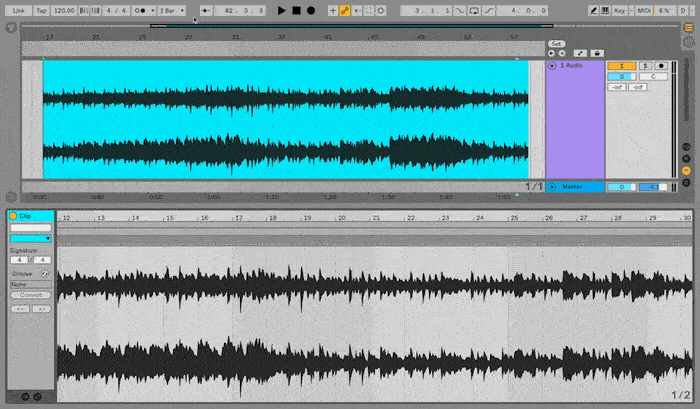The image size is (700, 409).
Task: Toggle the computer MIDI keyboard icon
Action: pyautogui.click(x=605, y=10)
